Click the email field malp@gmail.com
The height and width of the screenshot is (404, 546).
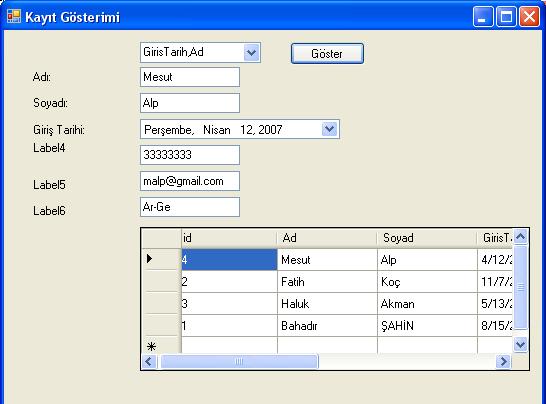[x=190, y=181]
